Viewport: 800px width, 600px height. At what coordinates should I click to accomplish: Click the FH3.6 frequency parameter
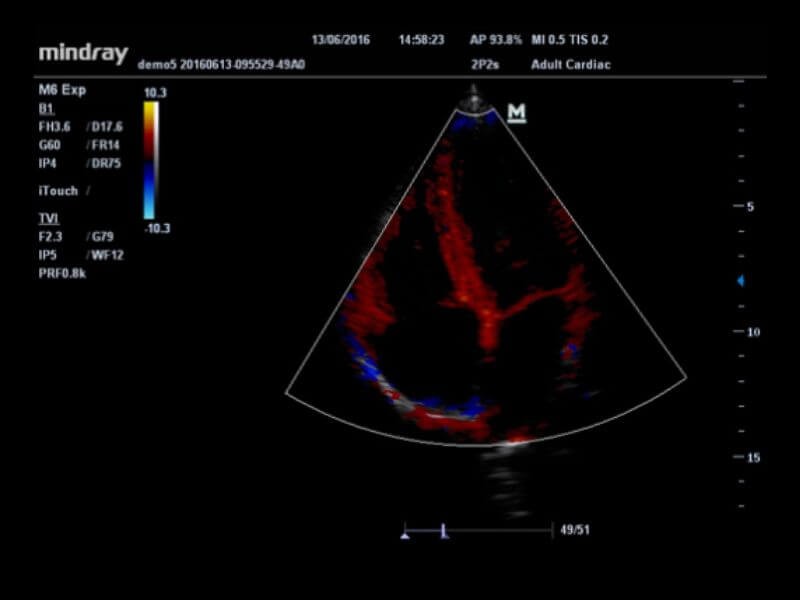tap(54, 125)
